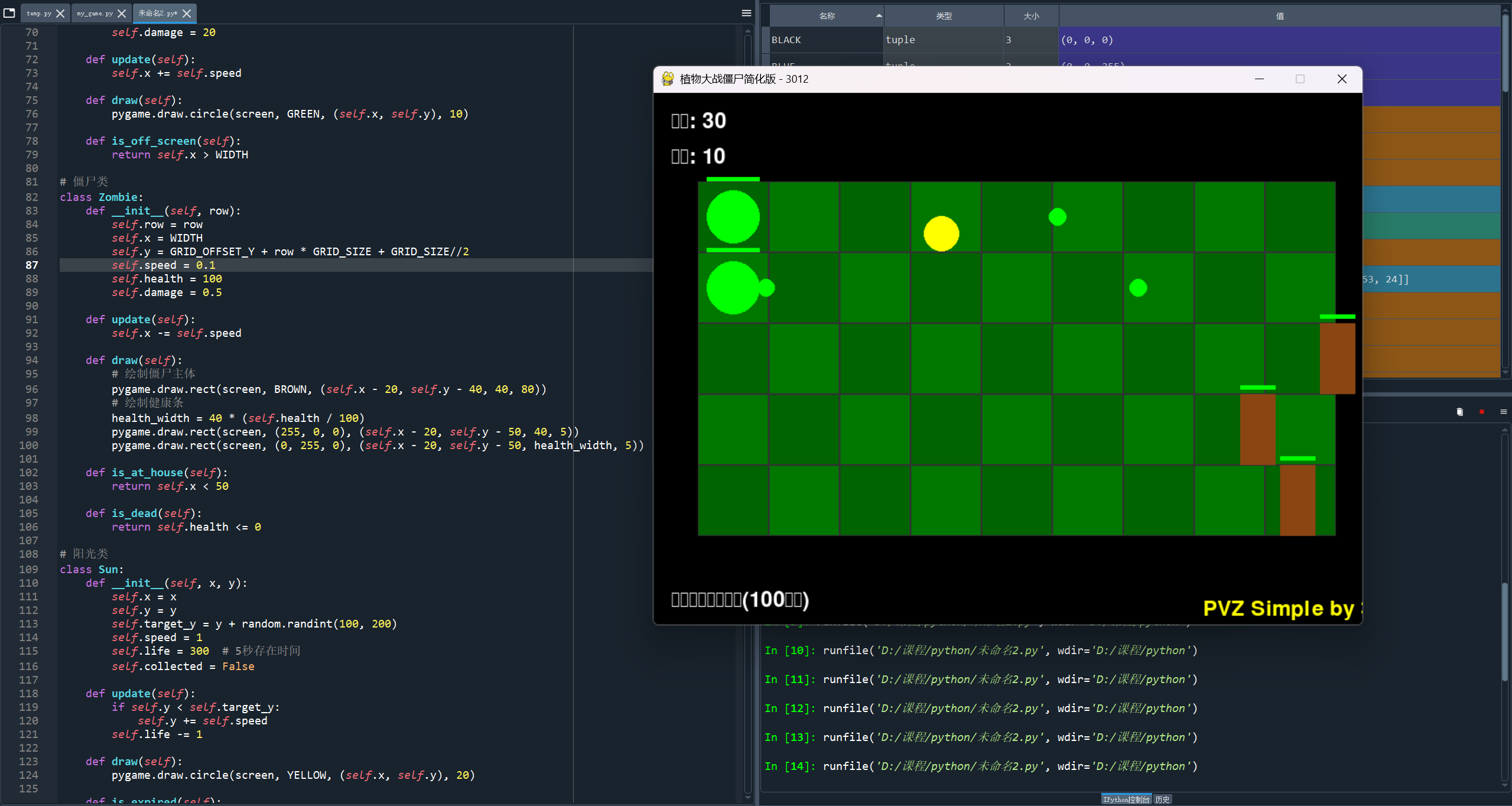Viewport: 1512px width, 806px height.
Task: Click the 大小 size column header
Action: (x=1031, y=16)
